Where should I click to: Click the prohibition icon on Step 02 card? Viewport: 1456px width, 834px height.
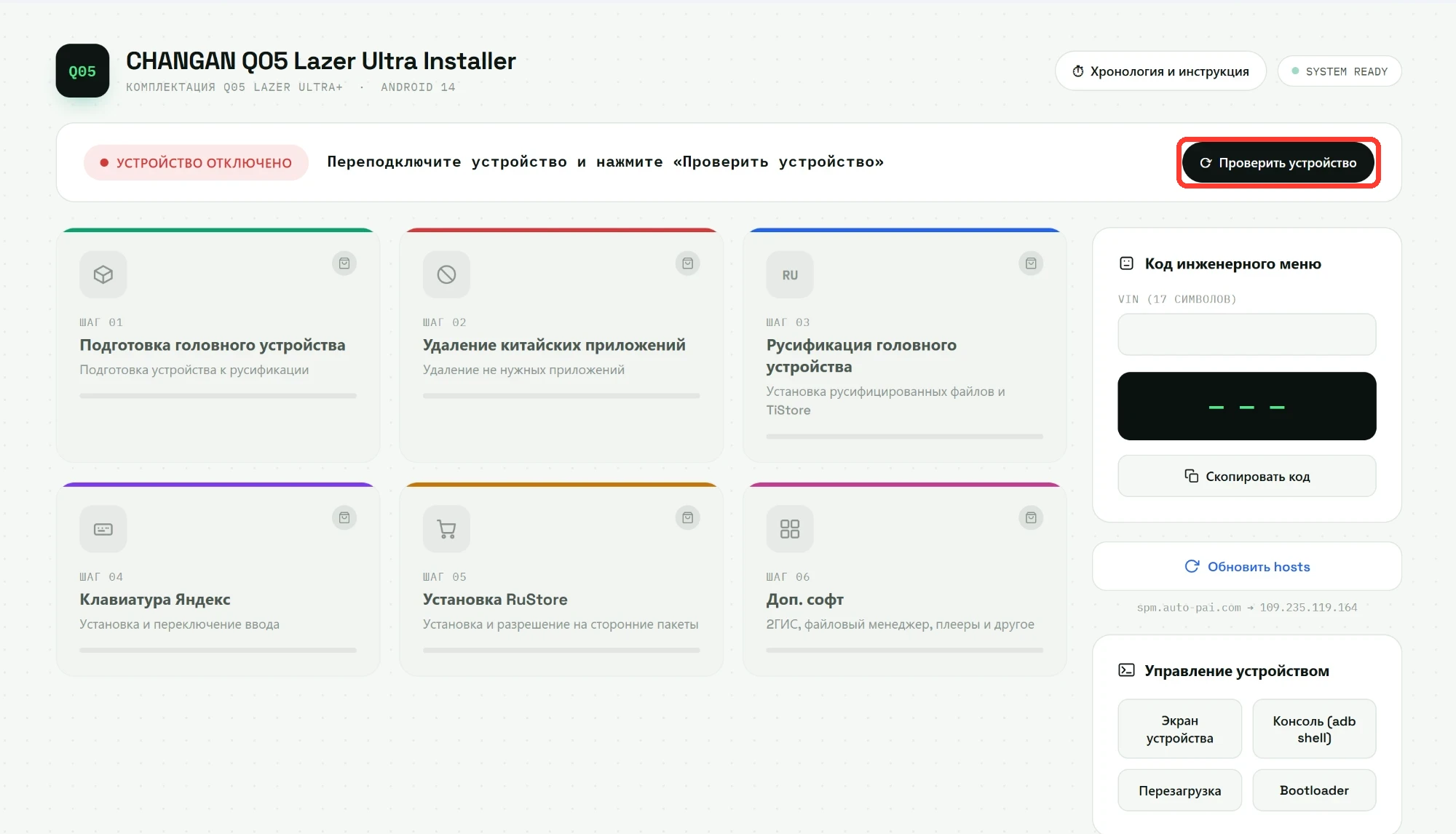(446, 274)
